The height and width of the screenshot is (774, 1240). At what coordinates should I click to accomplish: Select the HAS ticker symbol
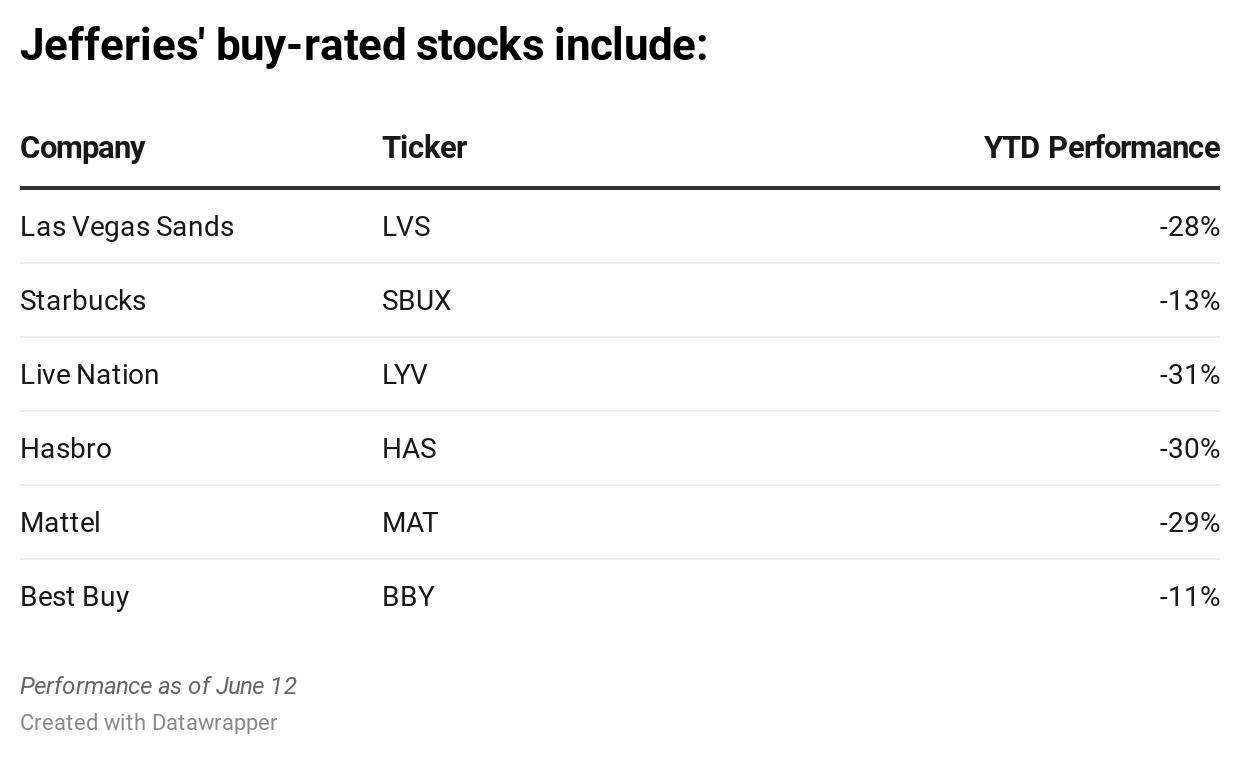[409, 449]
